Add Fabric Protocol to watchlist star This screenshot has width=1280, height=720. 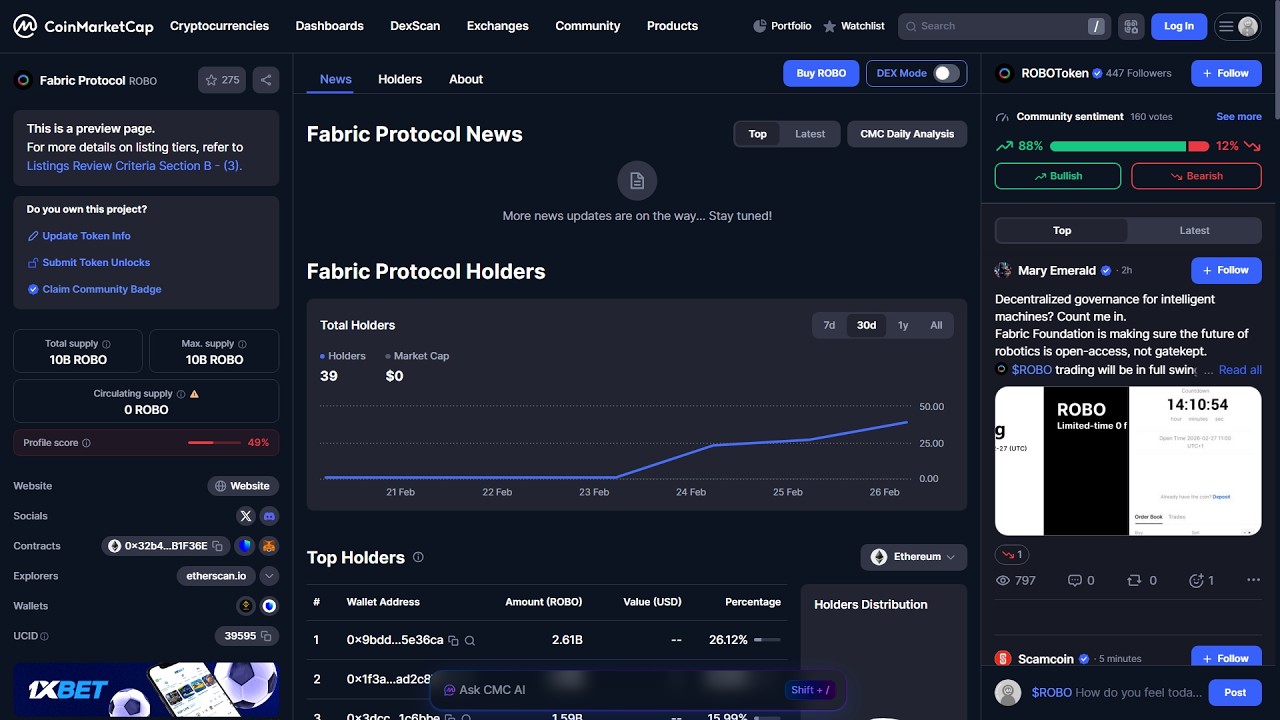222,80
